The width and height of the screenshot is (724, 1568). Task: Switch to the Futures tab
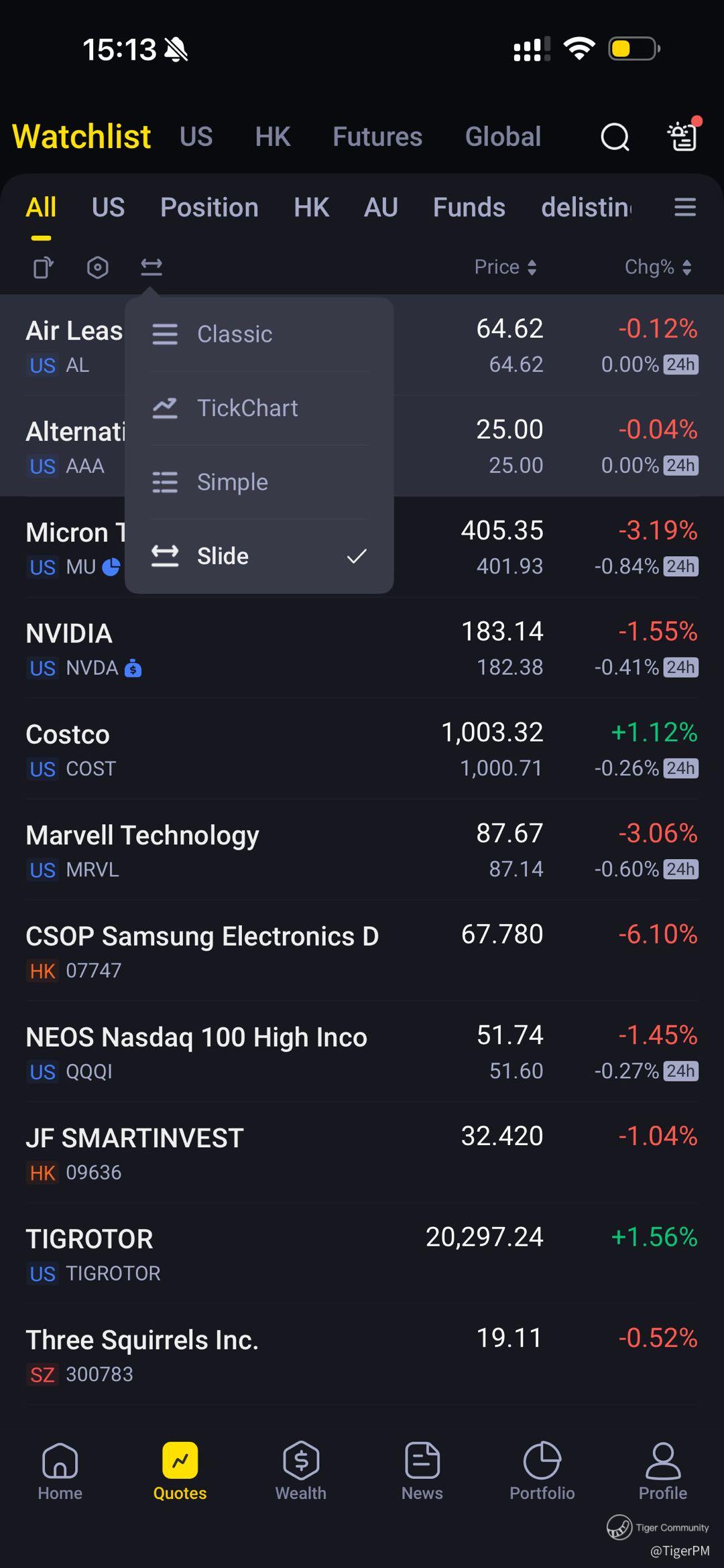click(x=377, y=137)
